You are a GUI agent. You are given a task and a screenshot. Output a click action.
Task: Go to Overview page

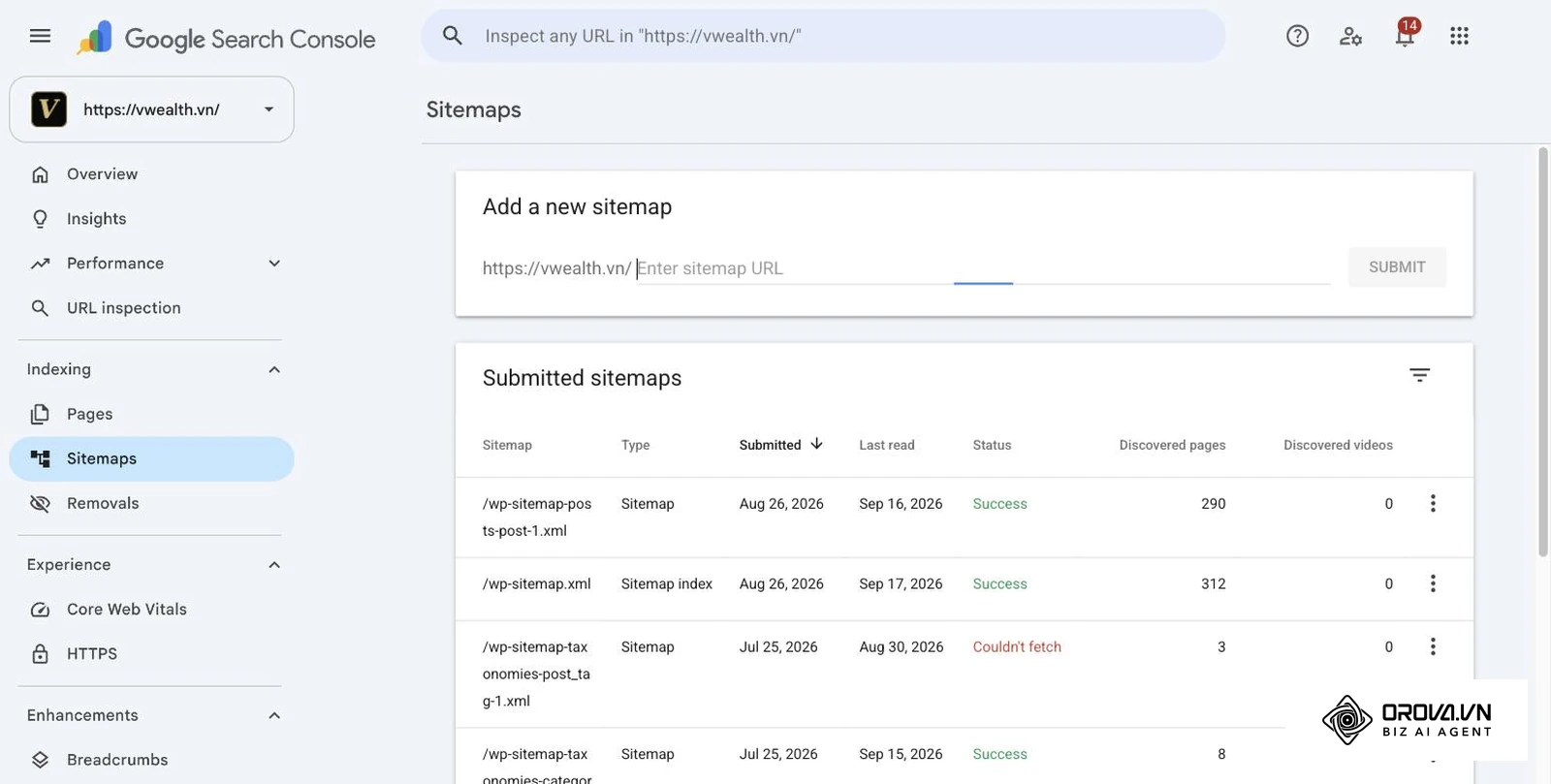point(151,174)
